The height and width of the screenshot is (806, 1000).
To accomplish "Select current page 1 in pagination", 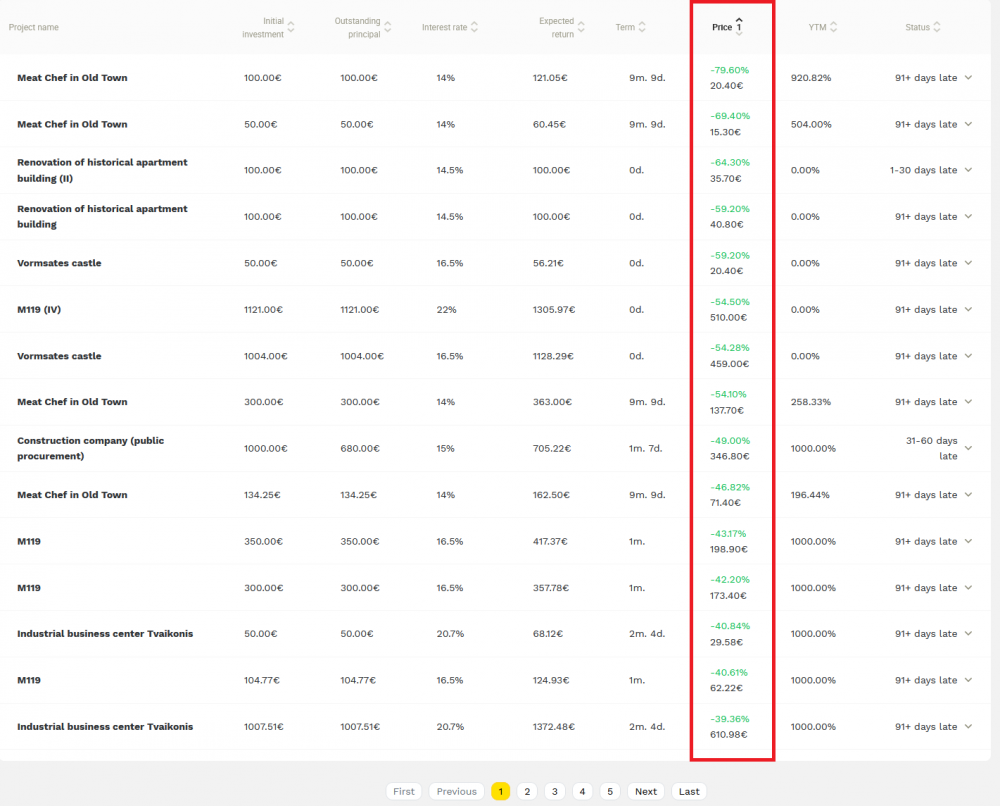I will [500, 791].
